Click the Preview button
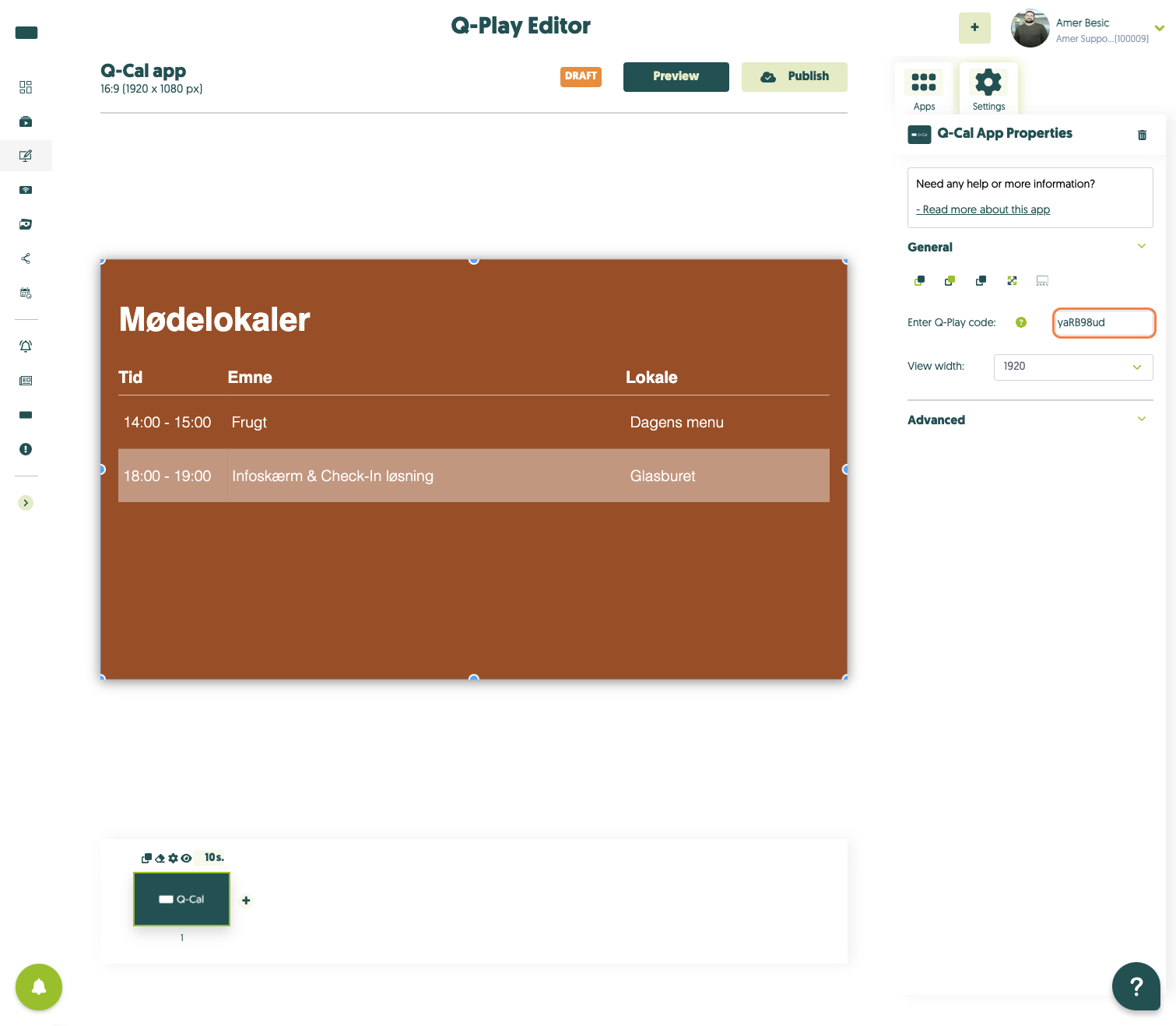The image size is (1176, 1026). (x=676, y=76)
